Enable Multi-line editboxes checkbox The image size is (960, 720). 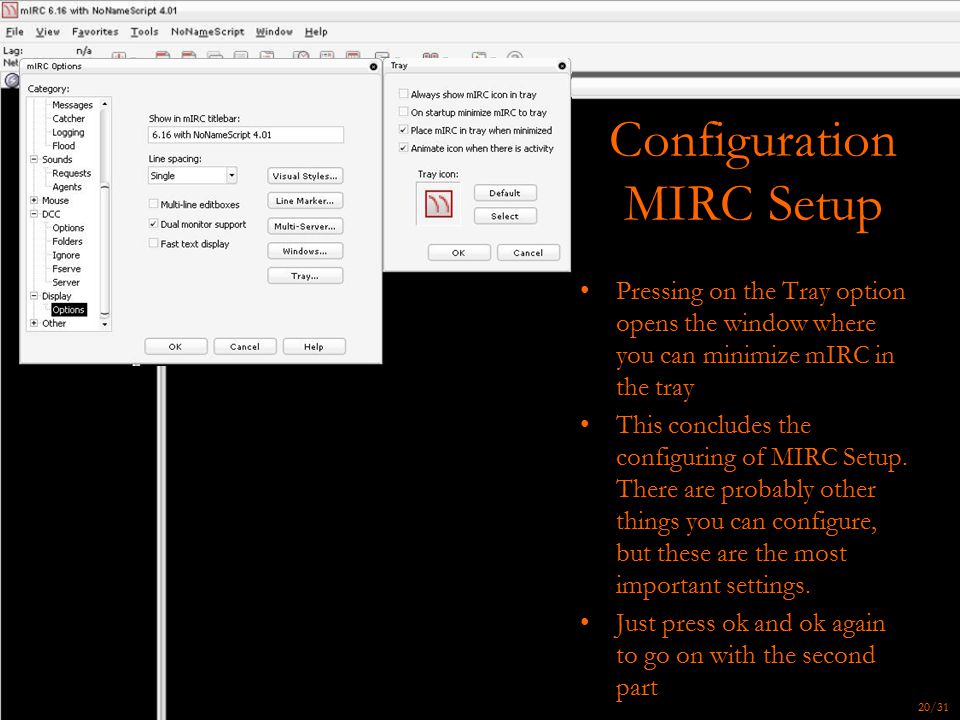pyautogui.click(x=154, y=204)
